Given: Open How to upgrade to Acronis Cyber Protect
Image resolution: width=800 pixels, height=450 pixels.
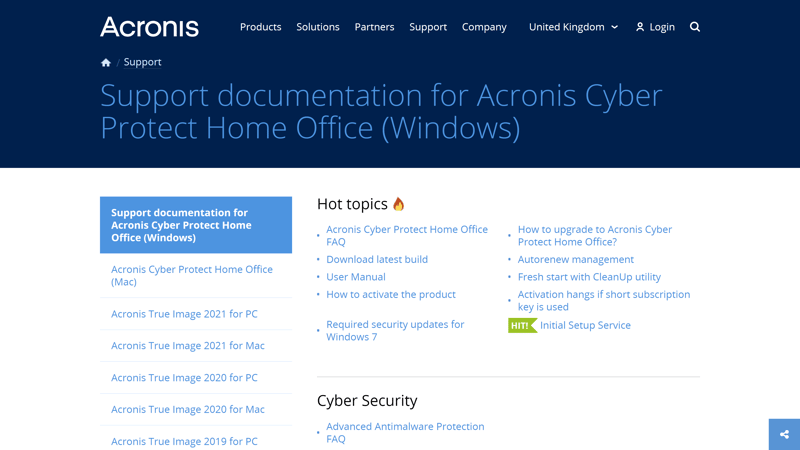Looking at the screenshot, I should [594, 236].
